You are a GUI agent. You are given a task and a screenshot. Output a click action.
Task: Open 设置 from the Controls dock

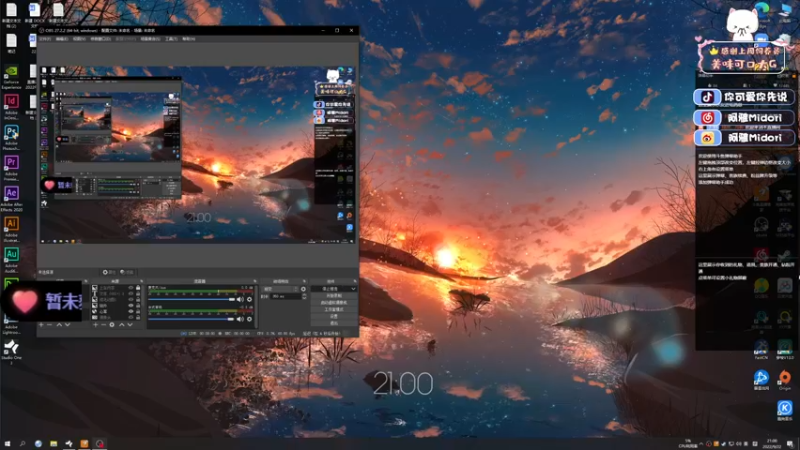(334, 316)
